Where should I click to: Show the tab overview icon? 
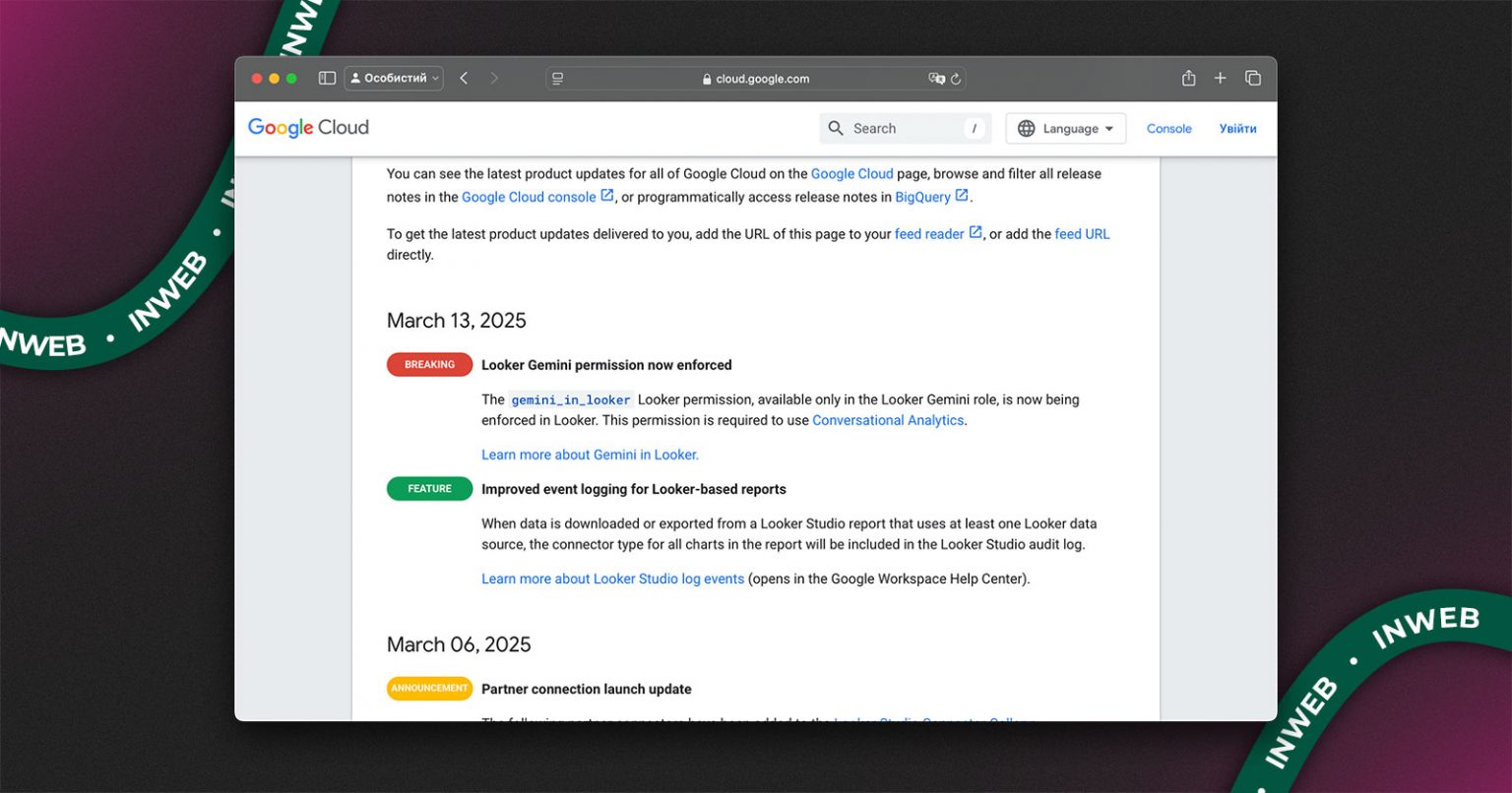pos(1253,78)
